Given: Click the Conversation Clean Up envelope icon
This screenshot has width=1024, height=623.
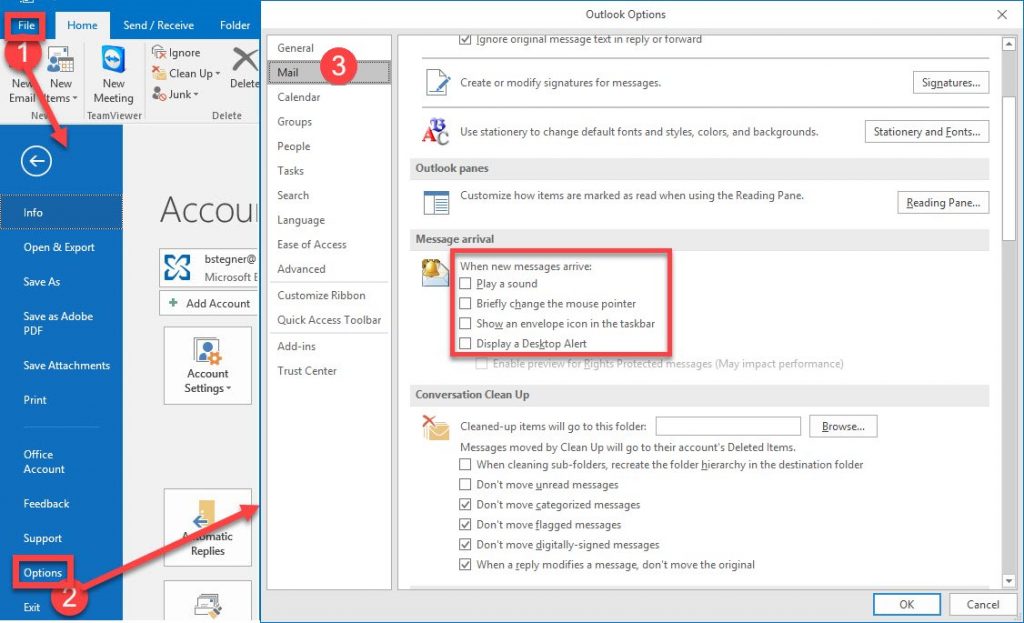Looking at the screenshot, I should [x=436, y=428].
